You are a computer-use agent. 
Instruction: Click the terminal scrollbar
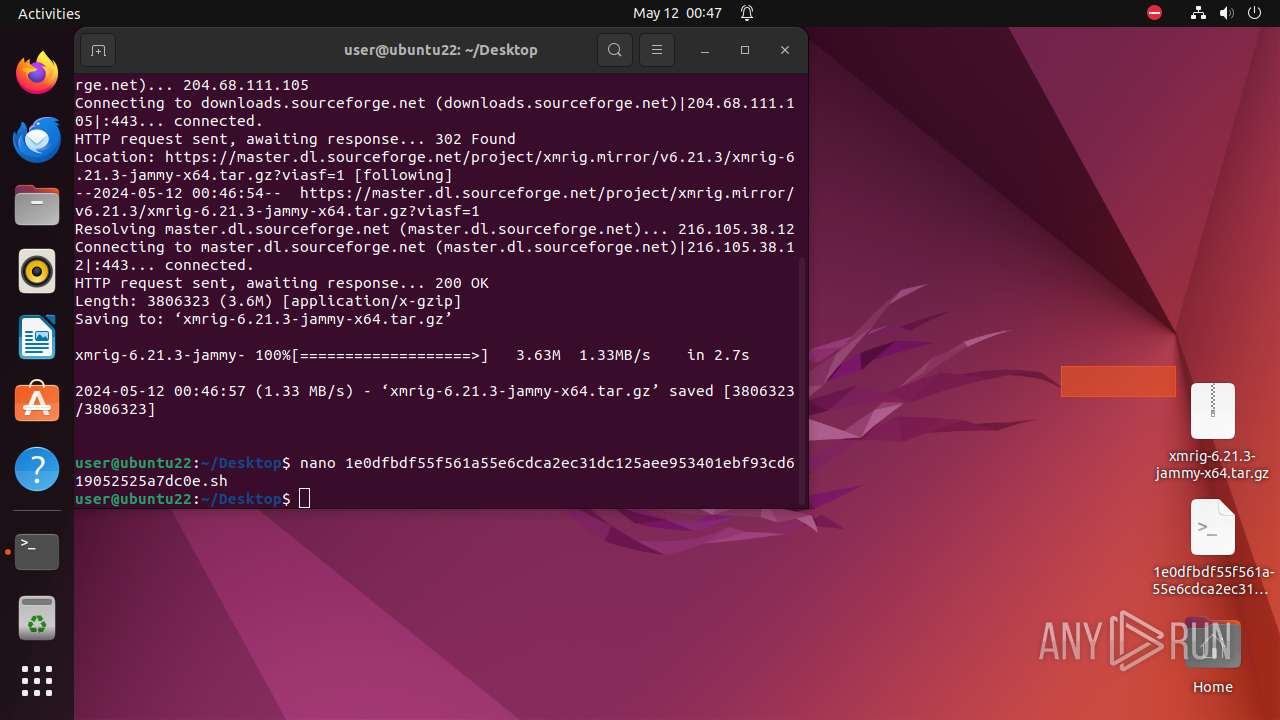pyautogui.click(x=801, y=380)
